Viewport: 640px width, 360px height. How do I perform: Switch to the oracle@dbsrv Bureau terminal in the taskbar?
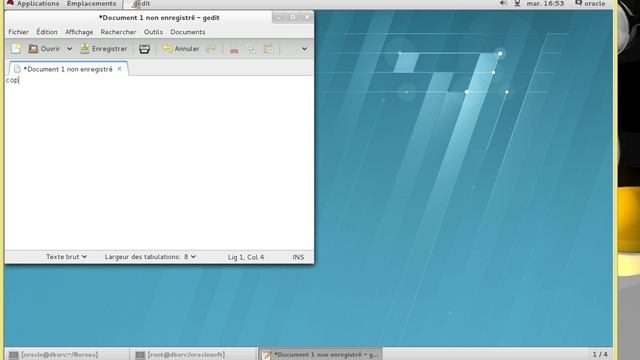pos(67,355)
